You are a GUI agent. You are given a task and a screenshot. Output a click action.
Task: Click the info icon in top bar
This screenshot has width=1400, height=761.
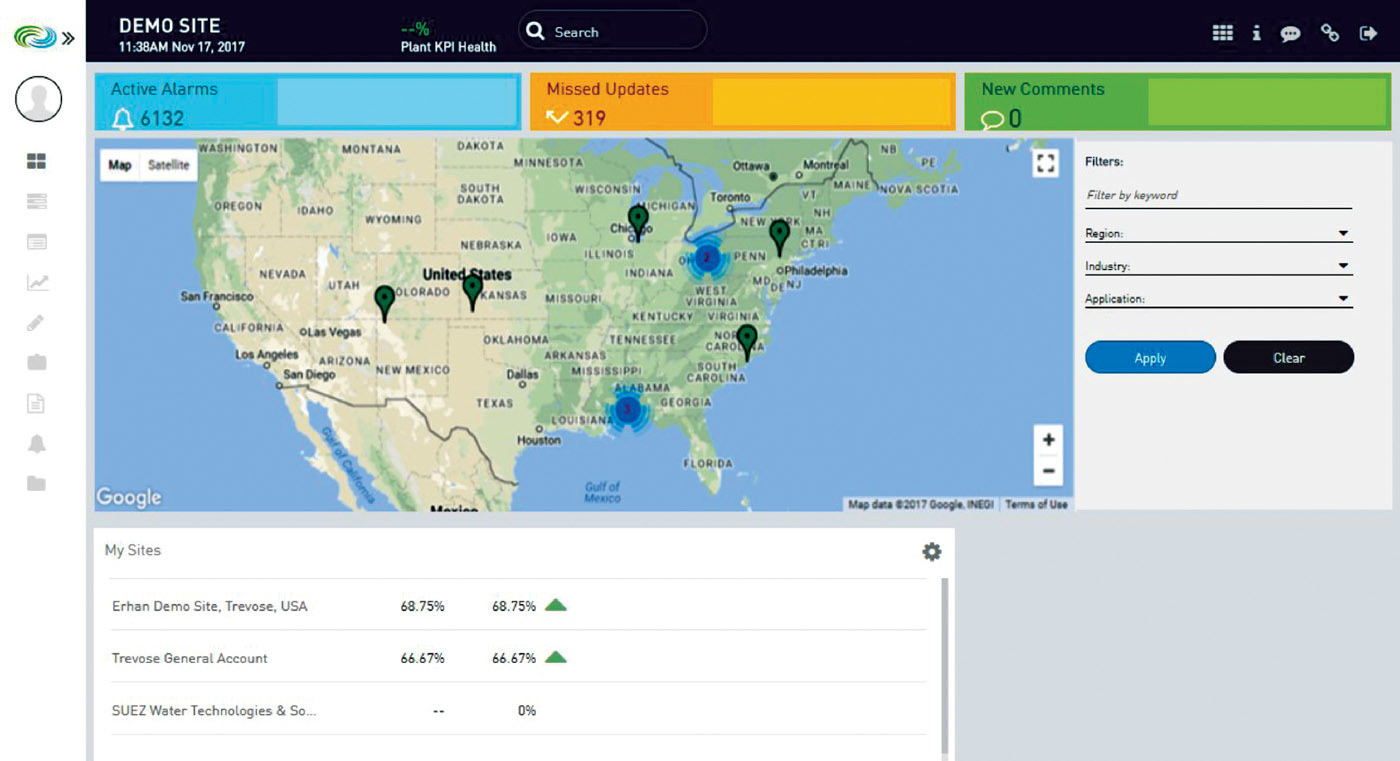coord(1256,33)
